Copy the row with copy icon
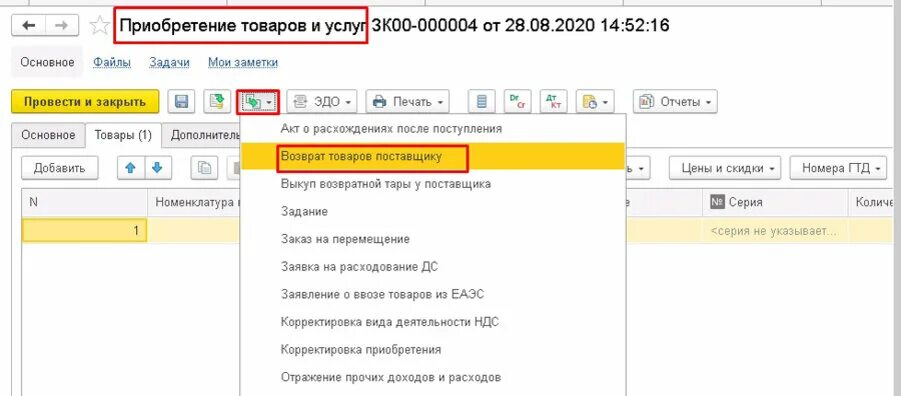This screenshot has width=901, height=396. (204, 168)
